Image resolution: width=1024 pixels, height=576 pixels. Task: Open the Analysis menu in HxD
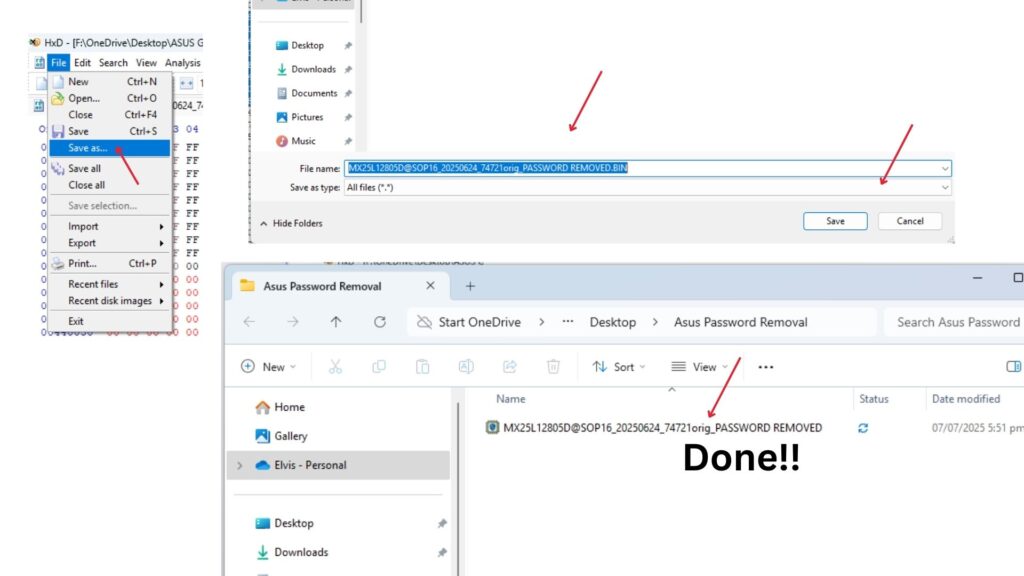(182, 63)
